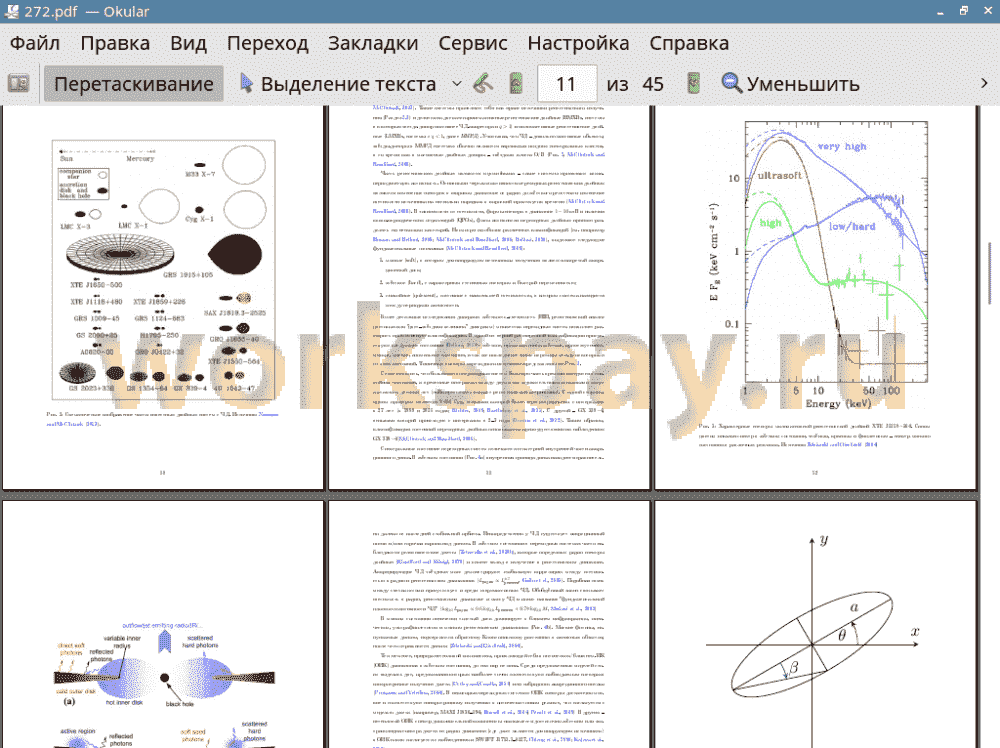Viewport: 1000px width, 748px height.
Task: Click the 'ultrasoft' label in spectrum plot
Action: (x=779, y=175)
